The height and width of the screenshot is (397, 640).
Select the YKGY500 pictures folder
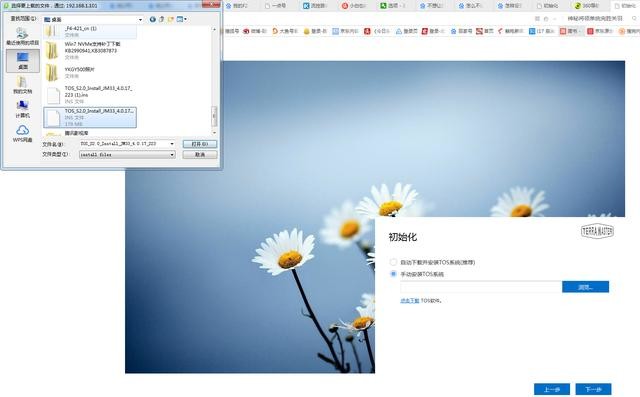[x=90, y=73]
